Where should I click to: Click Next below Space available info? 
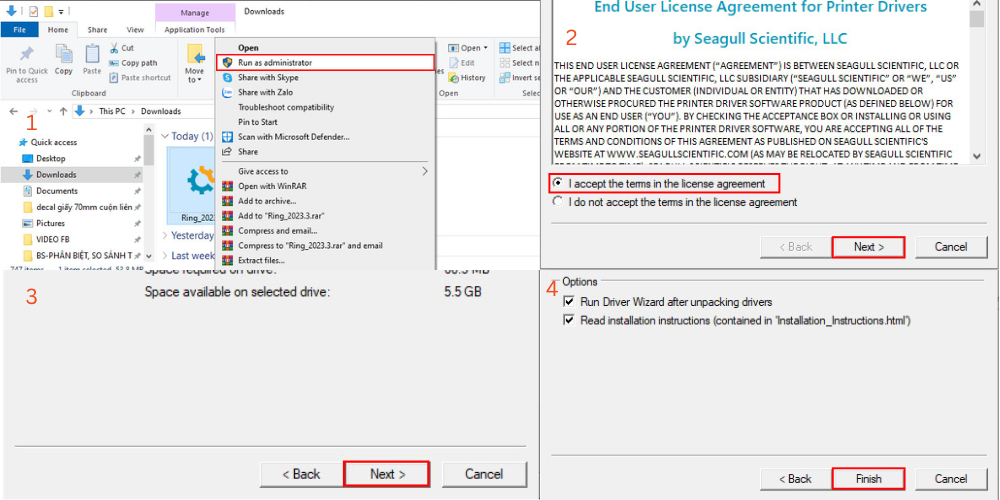pyautogui.click(x=387, y=474)
